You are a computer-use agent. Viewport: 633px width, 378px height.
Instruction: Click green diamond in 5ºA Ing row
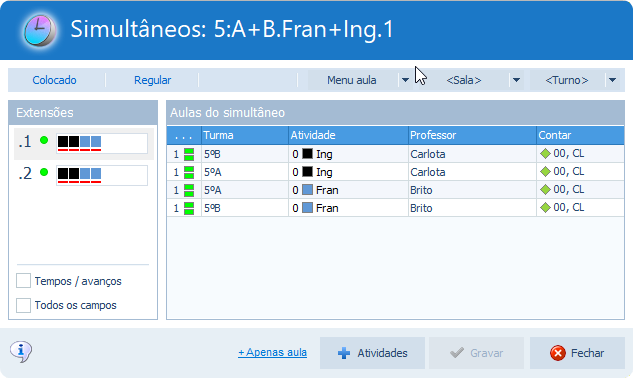tap(545, 172)
